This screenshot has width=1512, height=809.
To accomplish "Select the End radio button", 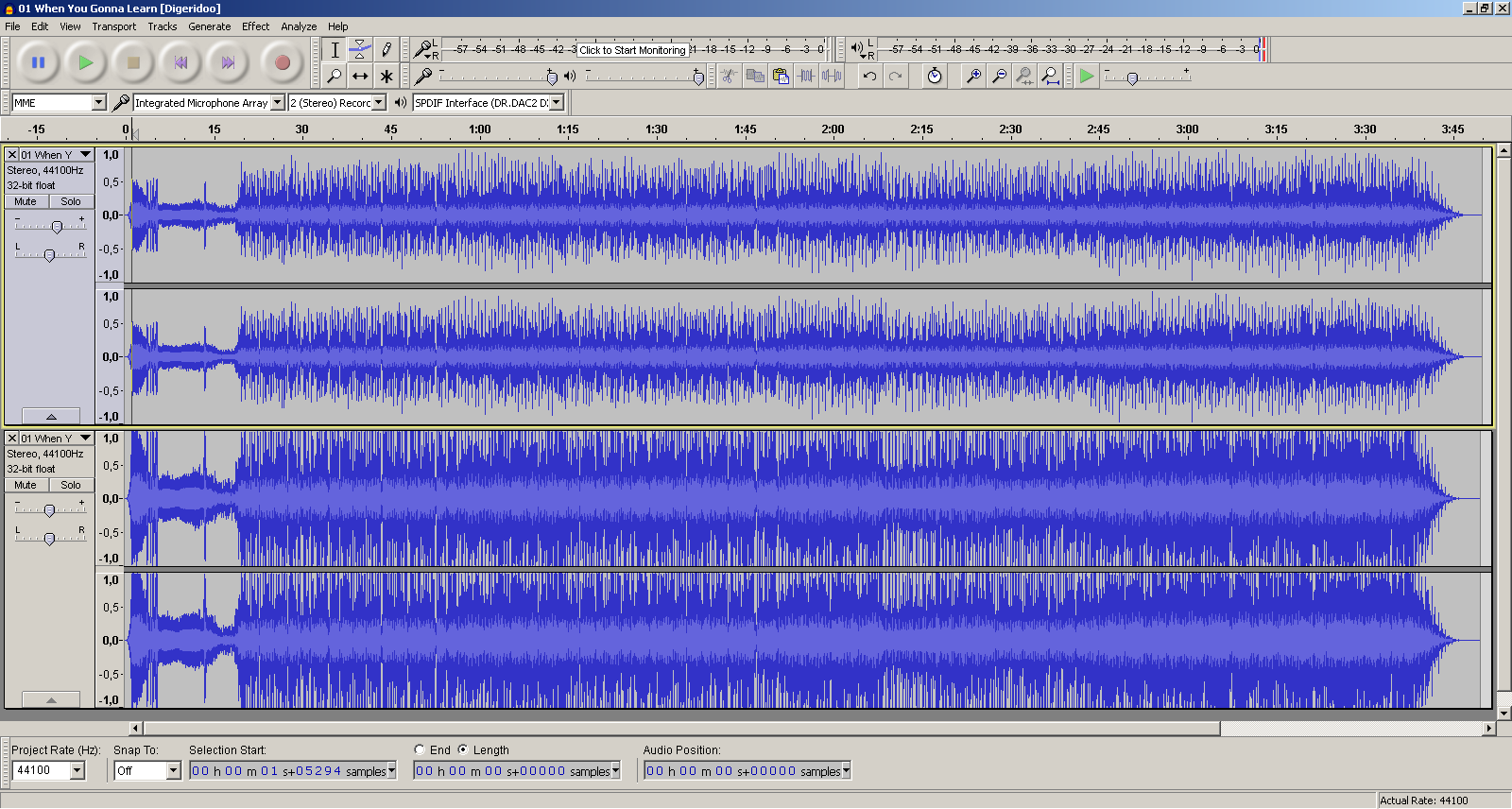I will pyautogui.click(x=420, y=749).
